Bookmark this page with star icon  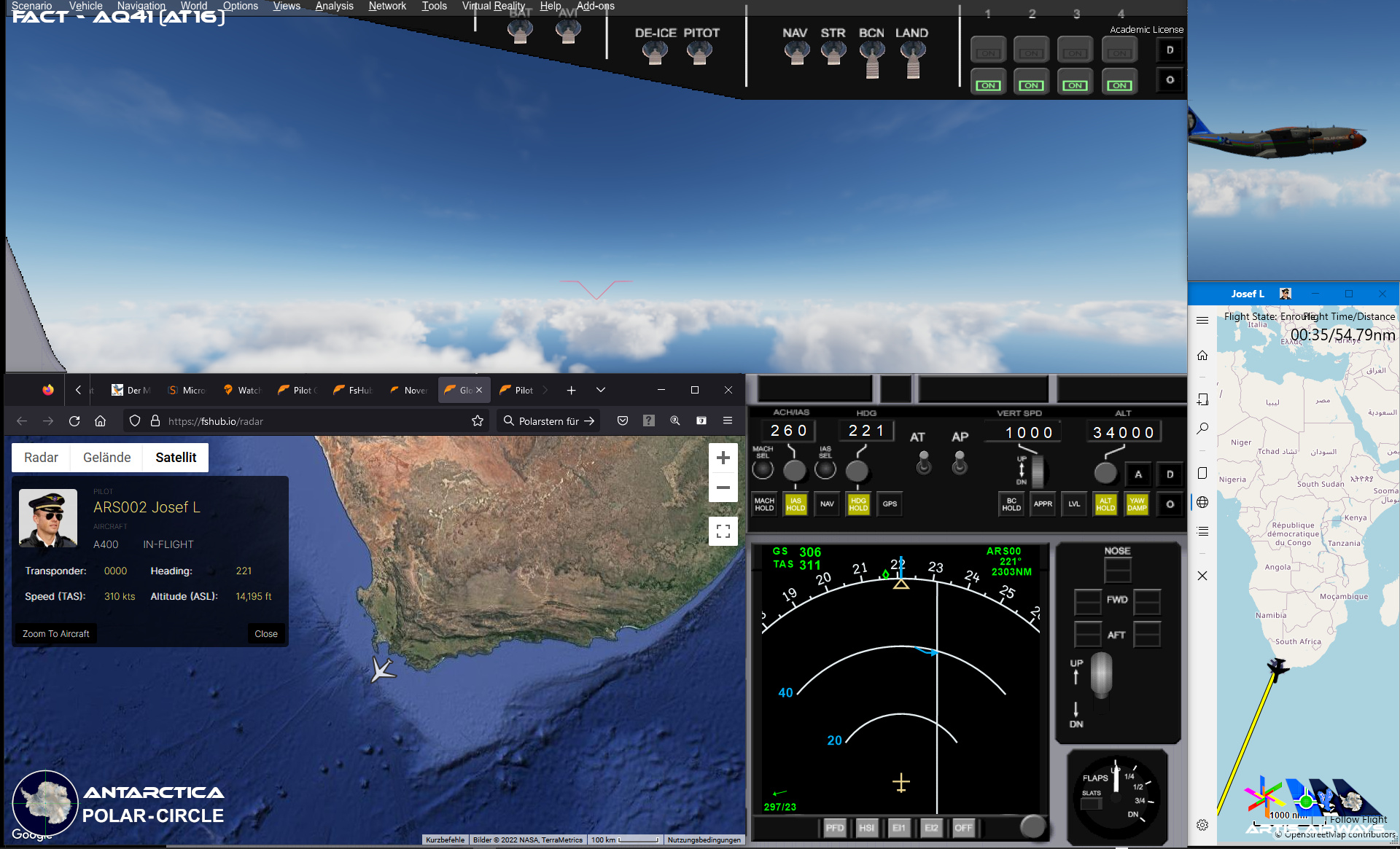(x=478, y=420)
